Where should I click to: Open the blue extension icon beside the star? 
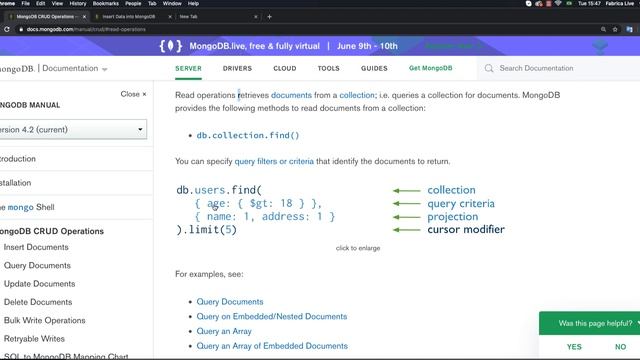pyautogui.click(x=629, y=29)
